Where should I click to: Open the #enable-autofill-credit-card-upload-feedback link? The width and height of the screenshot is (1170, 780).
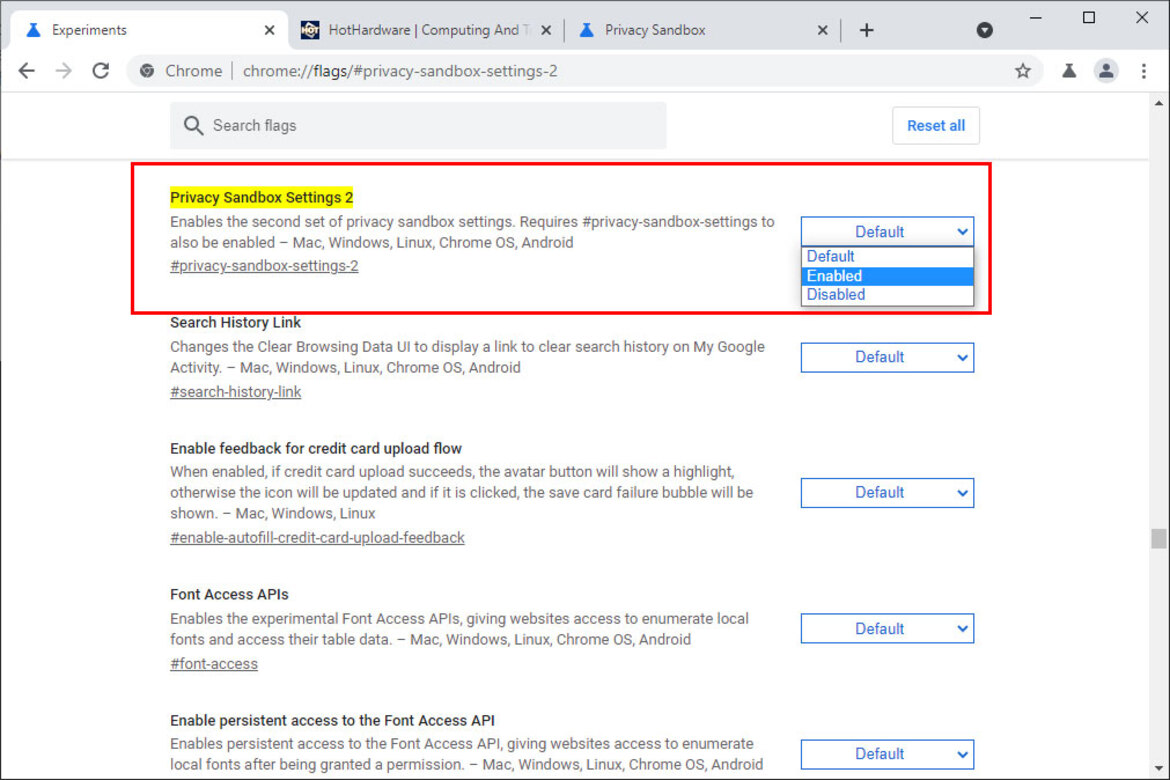click(317, 537)
